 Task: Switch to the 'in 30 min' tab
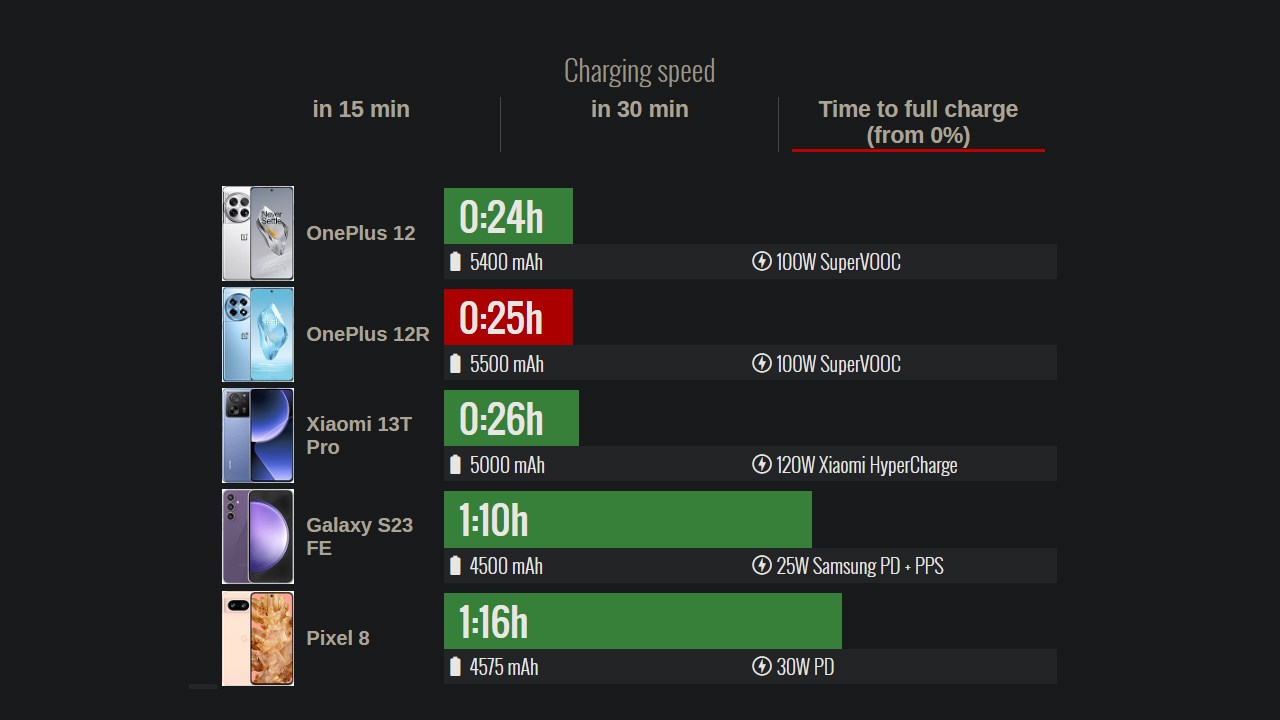pos(639,110)
